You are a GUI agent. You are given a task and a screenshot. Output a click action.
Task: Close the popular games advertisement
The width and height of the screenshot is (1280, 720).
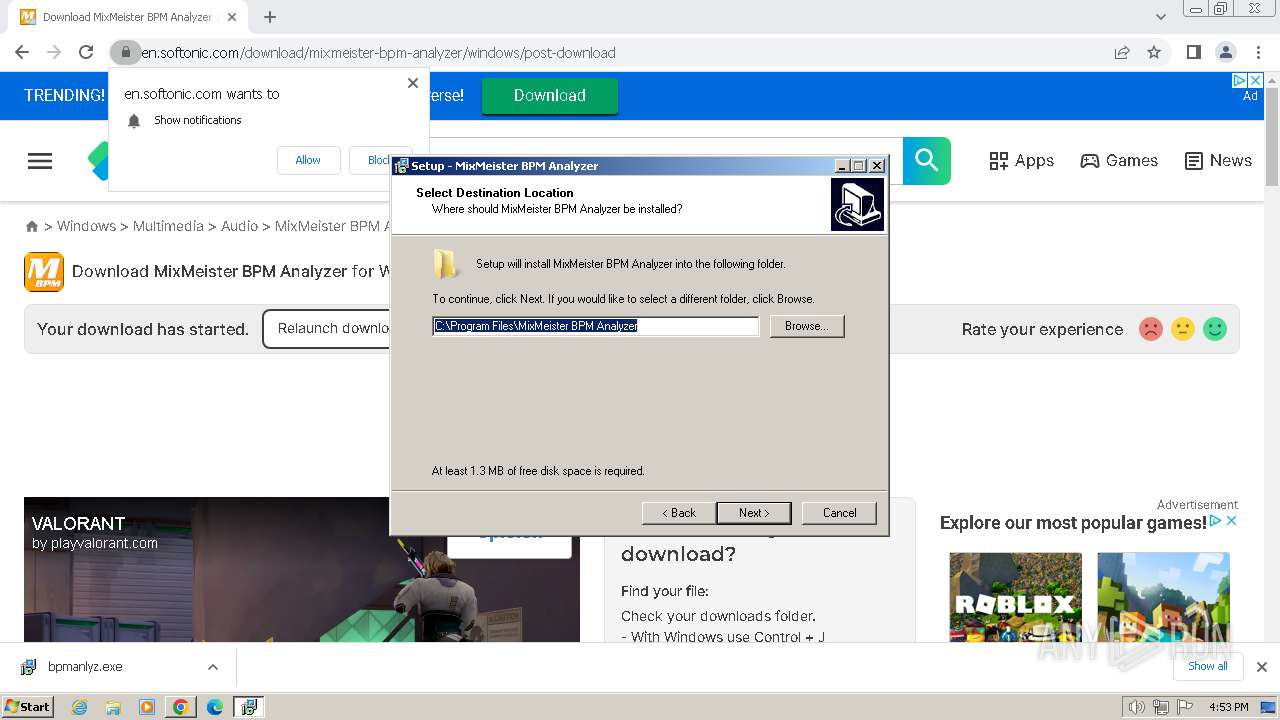point(1232,521)
